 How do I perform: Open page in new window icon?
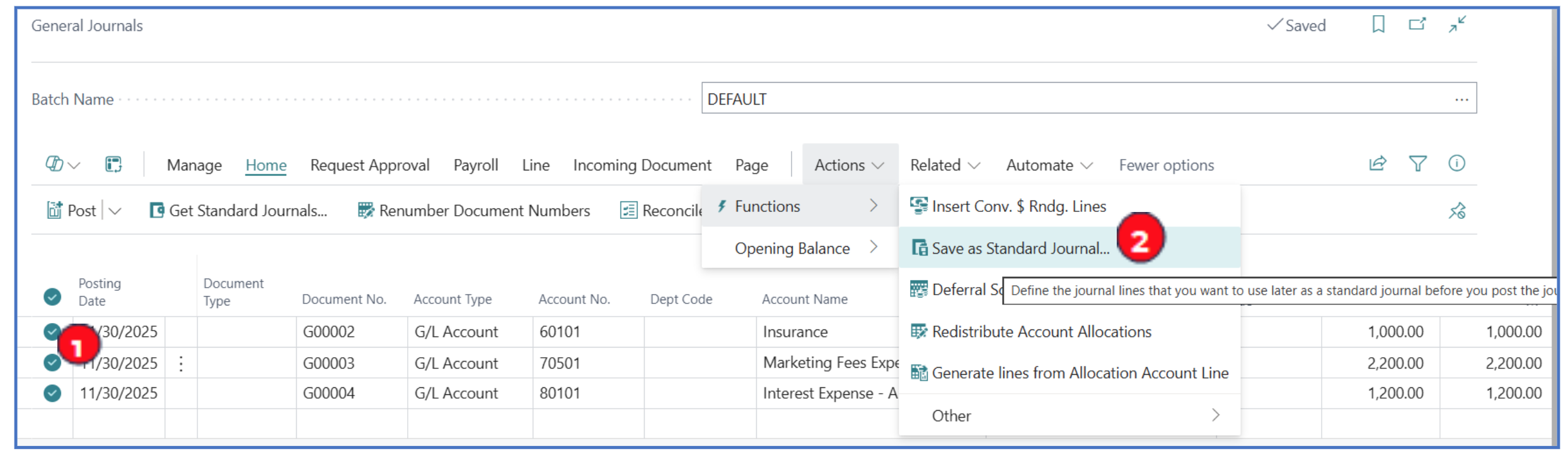tap(1417, 25)
